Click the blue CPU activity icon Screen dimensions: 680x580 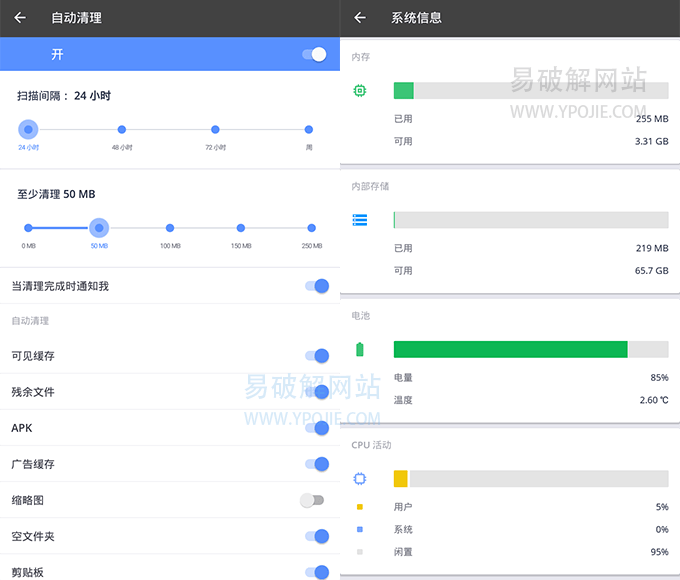[360, 478]
